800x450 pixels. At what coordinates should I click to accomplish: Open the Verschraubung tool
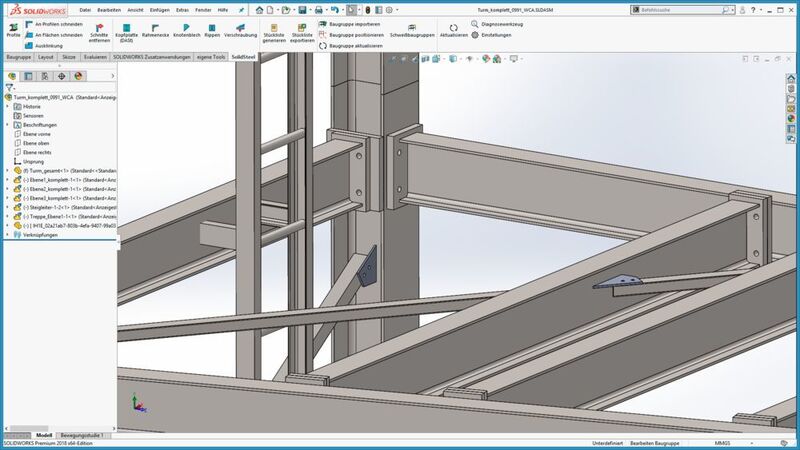240,31
